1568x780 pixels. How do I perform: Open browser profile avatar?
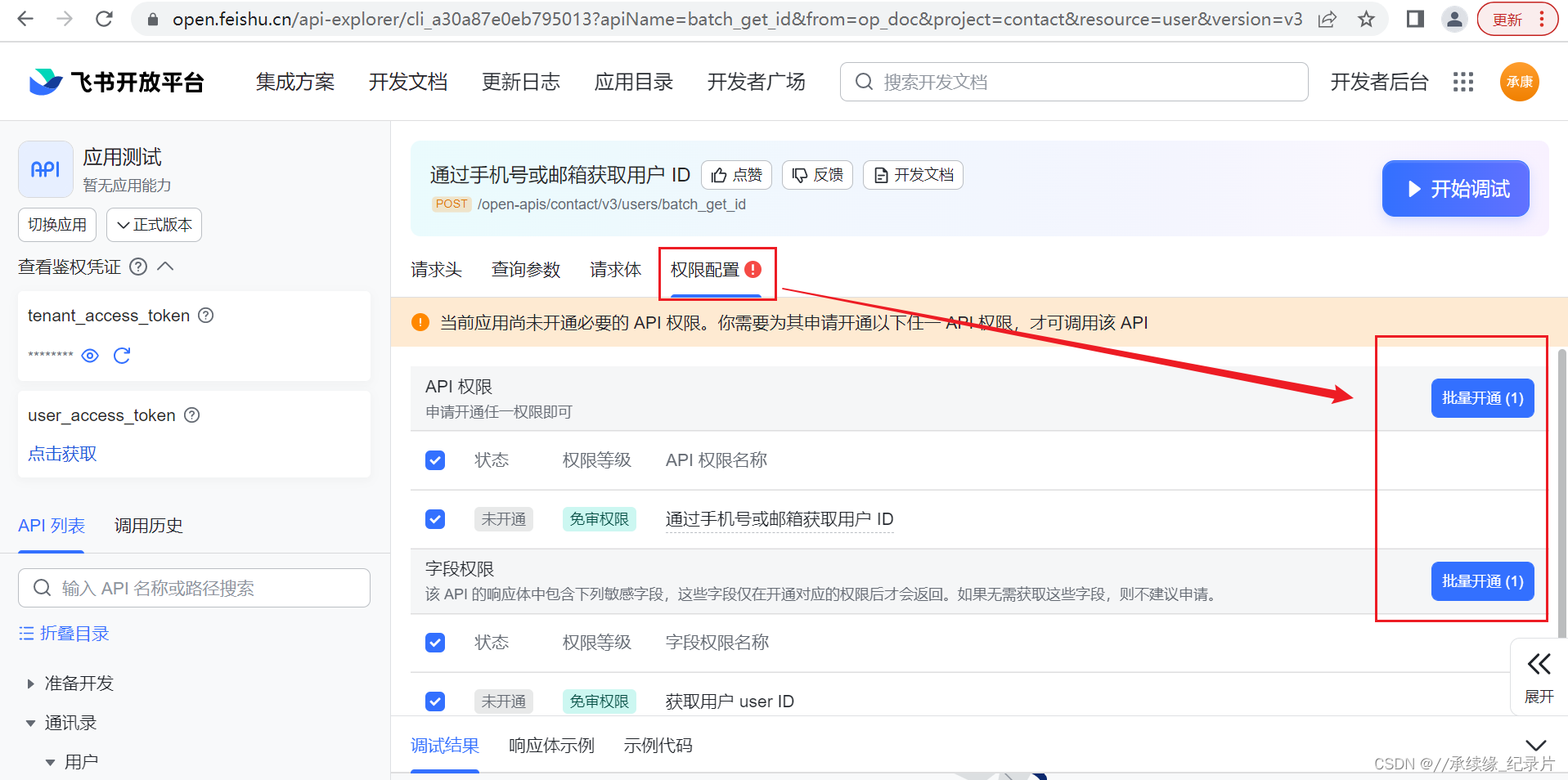(1454, 19)
